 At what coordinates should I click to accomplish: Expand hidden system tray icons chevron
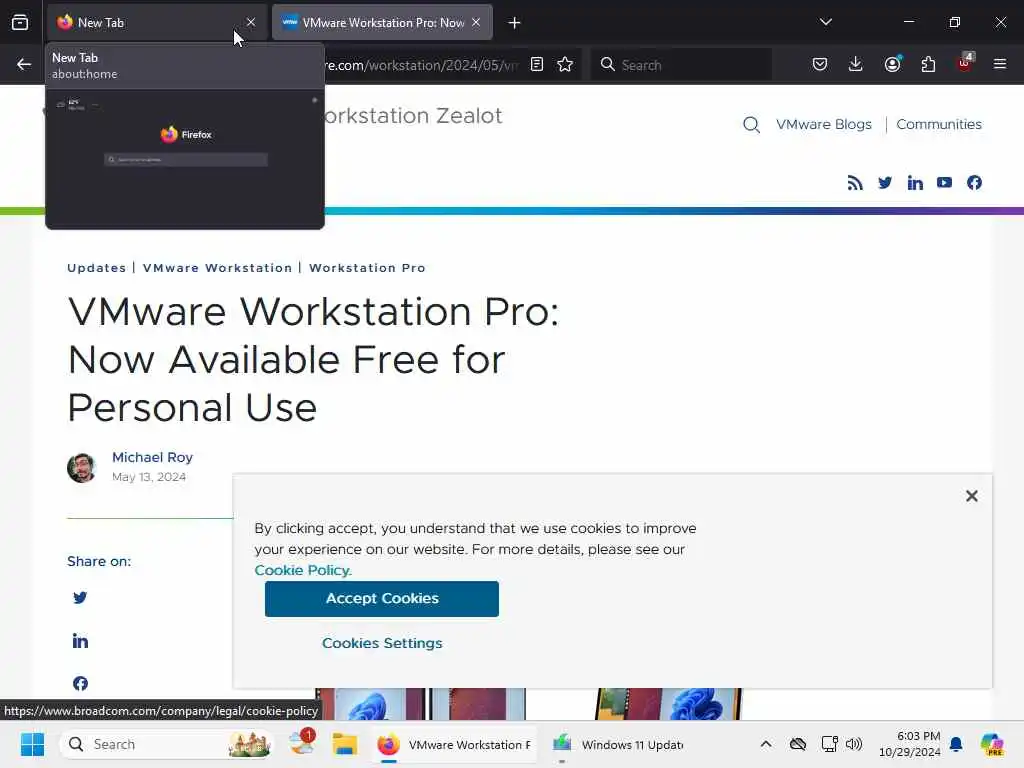pos(766,744)
